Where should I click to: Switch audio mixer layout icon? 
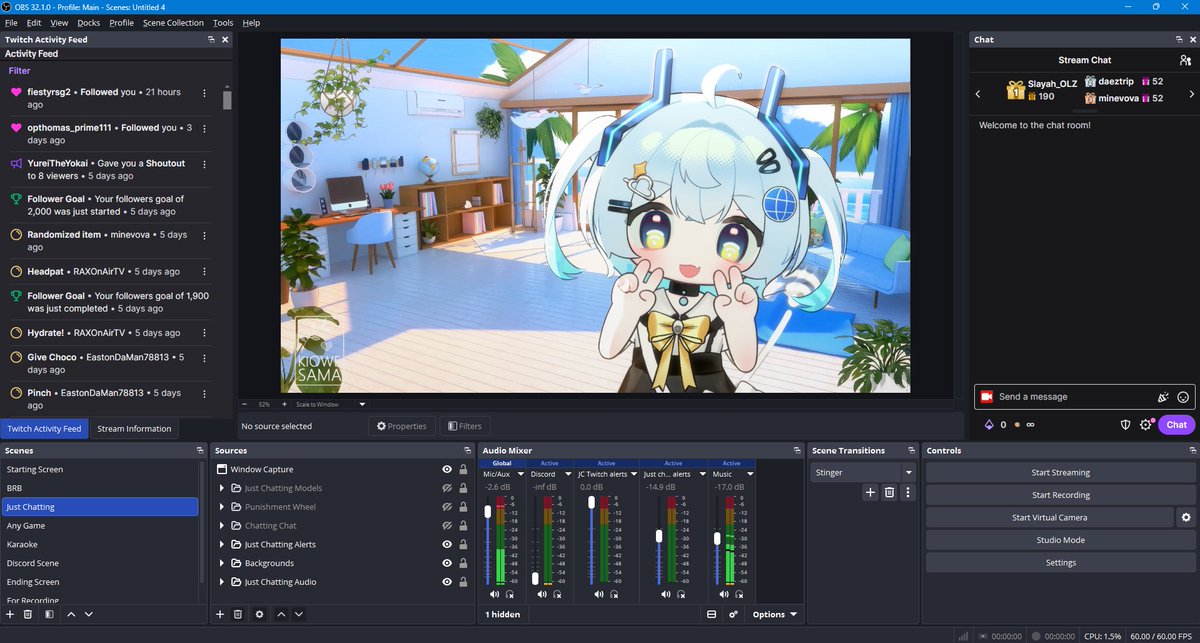click(x=712, y=614)
